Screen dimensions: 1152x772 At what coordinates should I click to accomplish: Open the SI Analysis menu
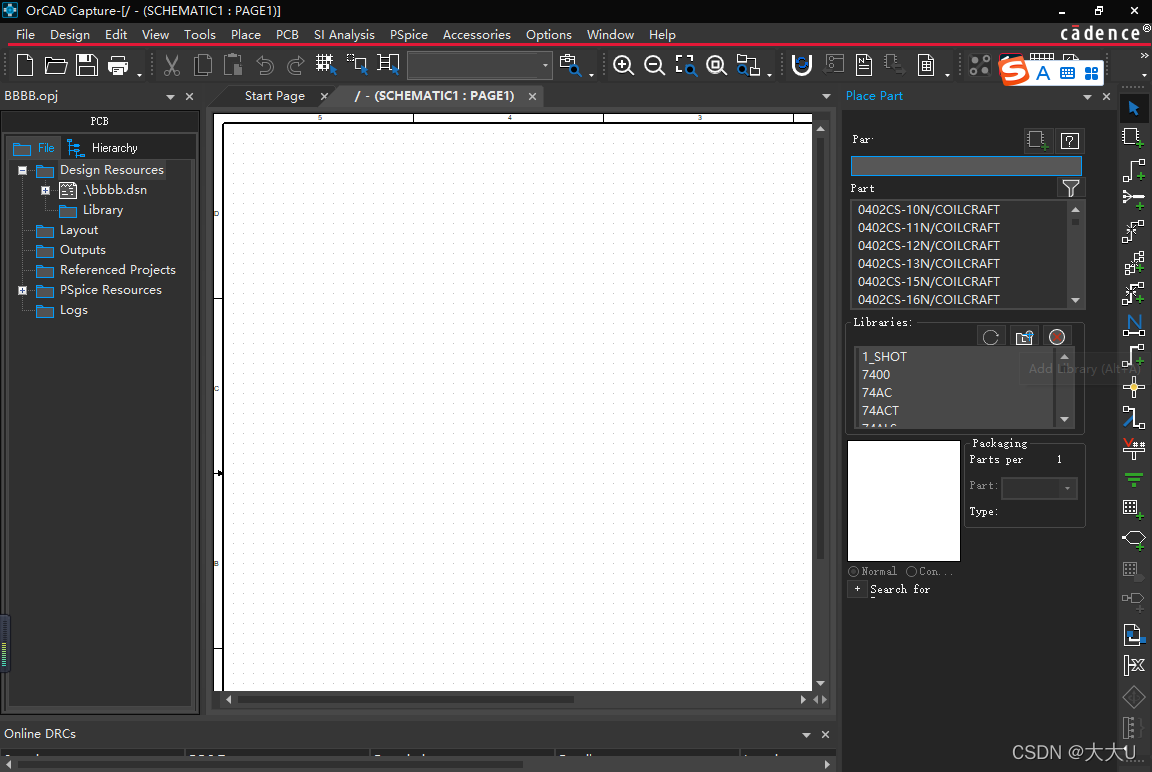coord(344,35)
